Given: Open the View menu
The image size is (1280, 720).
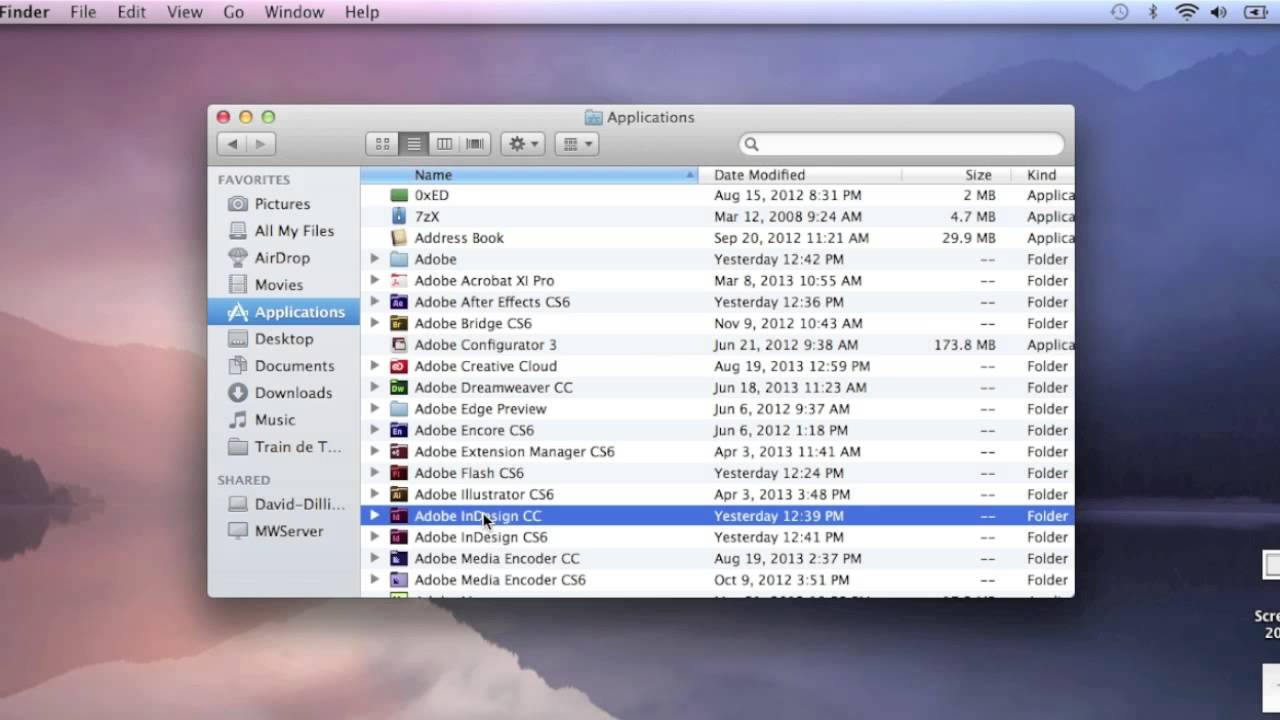Looking at the screenshot, I should pyautogui.click(x=184, y=12).
